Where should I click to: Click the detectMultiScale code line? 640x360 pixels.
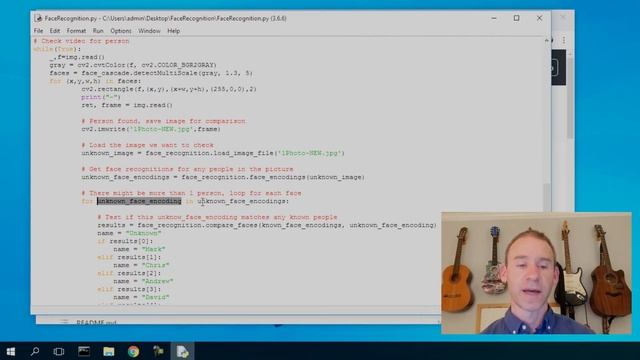(x=151, y=73)
